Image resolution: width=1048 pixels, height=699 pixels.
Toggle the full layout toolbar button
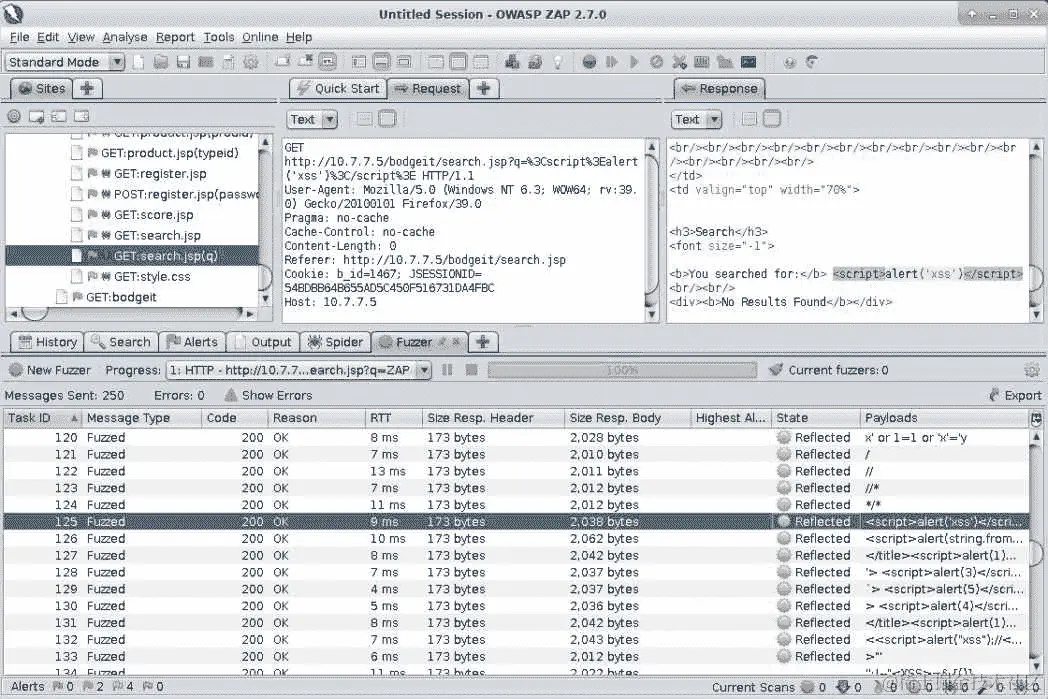(x=404, y=62)
